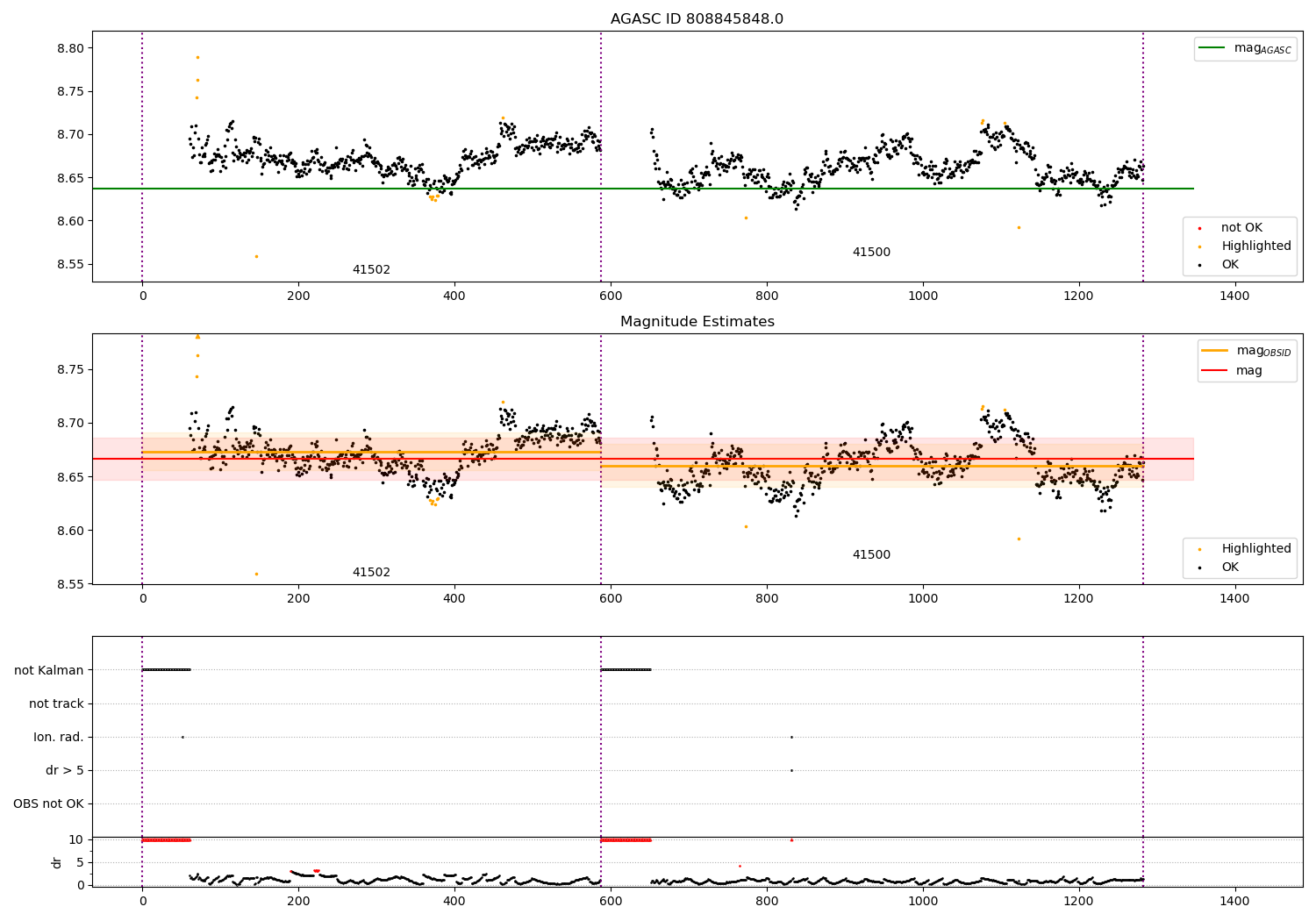Click the 'not track' y-axis label
Screen dimensions: 1316x921
(56, 704)
